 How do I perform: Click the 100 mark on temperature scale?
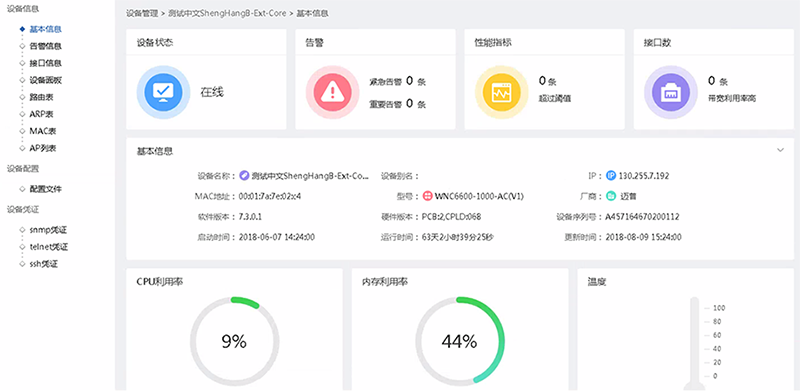(x=719, y=308)
